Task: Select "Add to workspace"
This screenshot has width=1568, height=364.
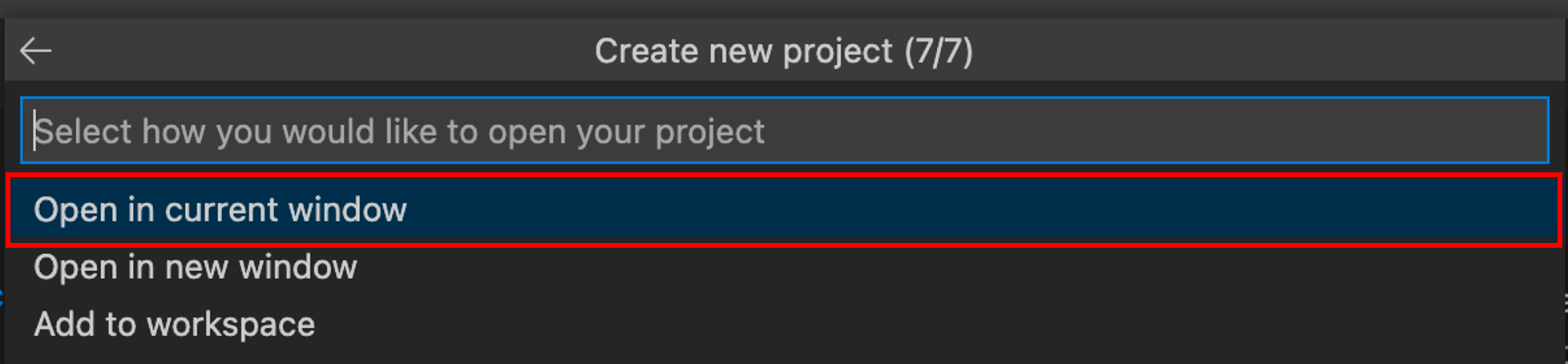Action: click(175, 325)
